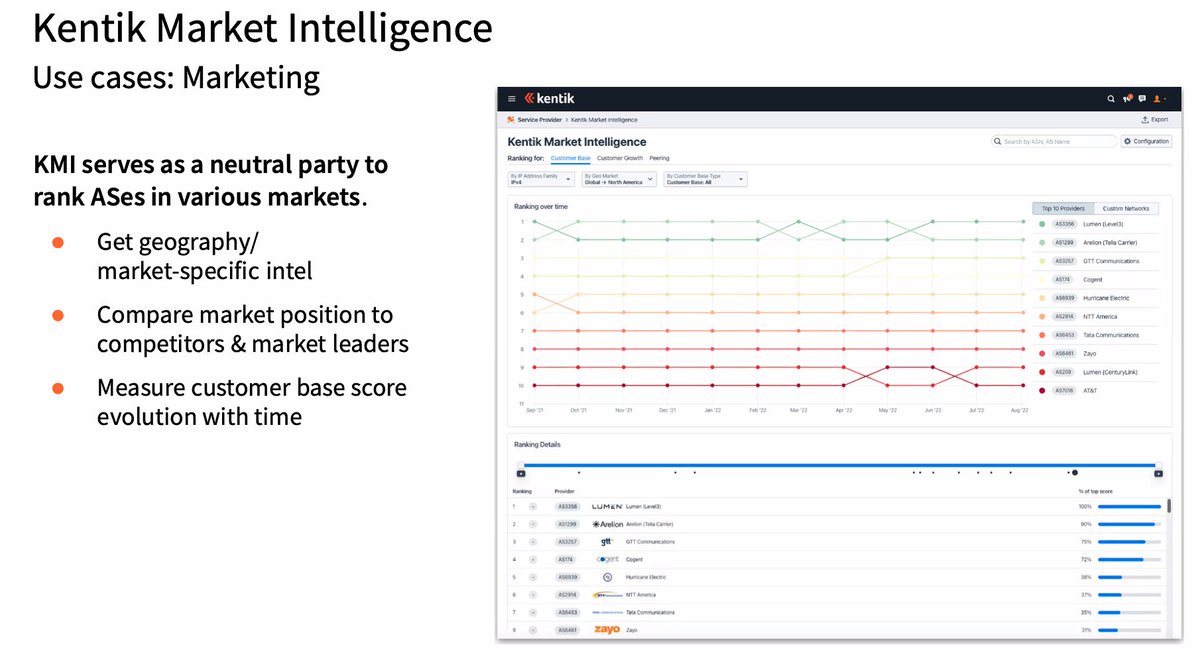1200x649 pixels.
Task: Click AS6939 badge in ranking table
Action: (567, 577)
